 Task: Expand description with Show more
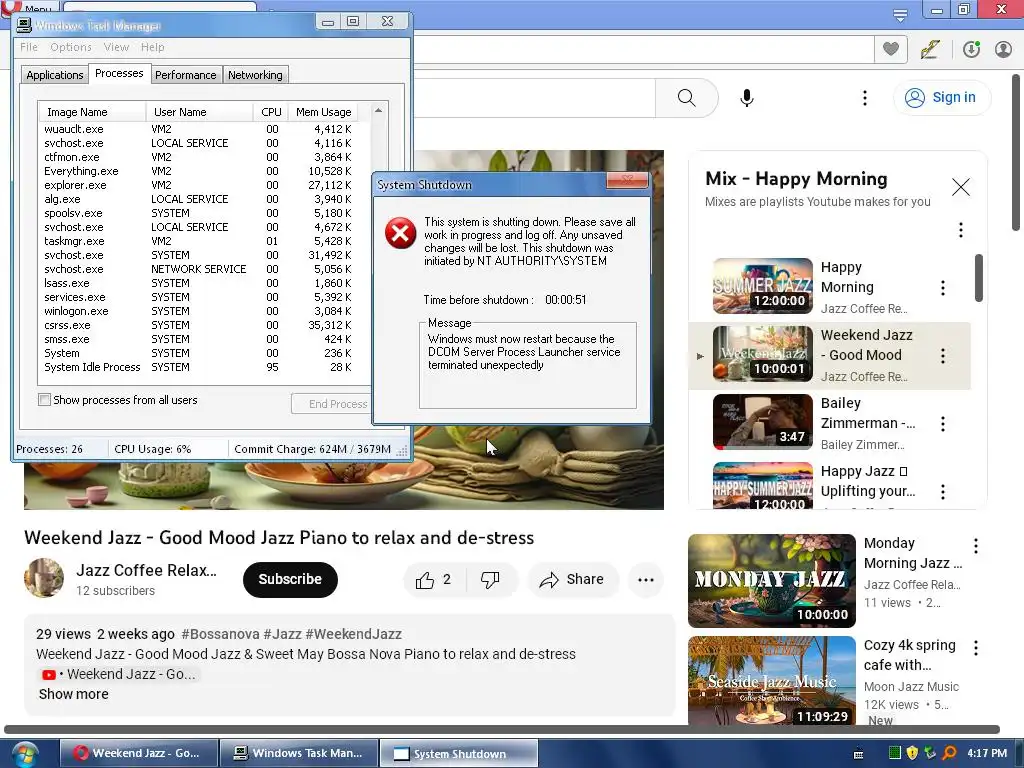click(74, 694)
